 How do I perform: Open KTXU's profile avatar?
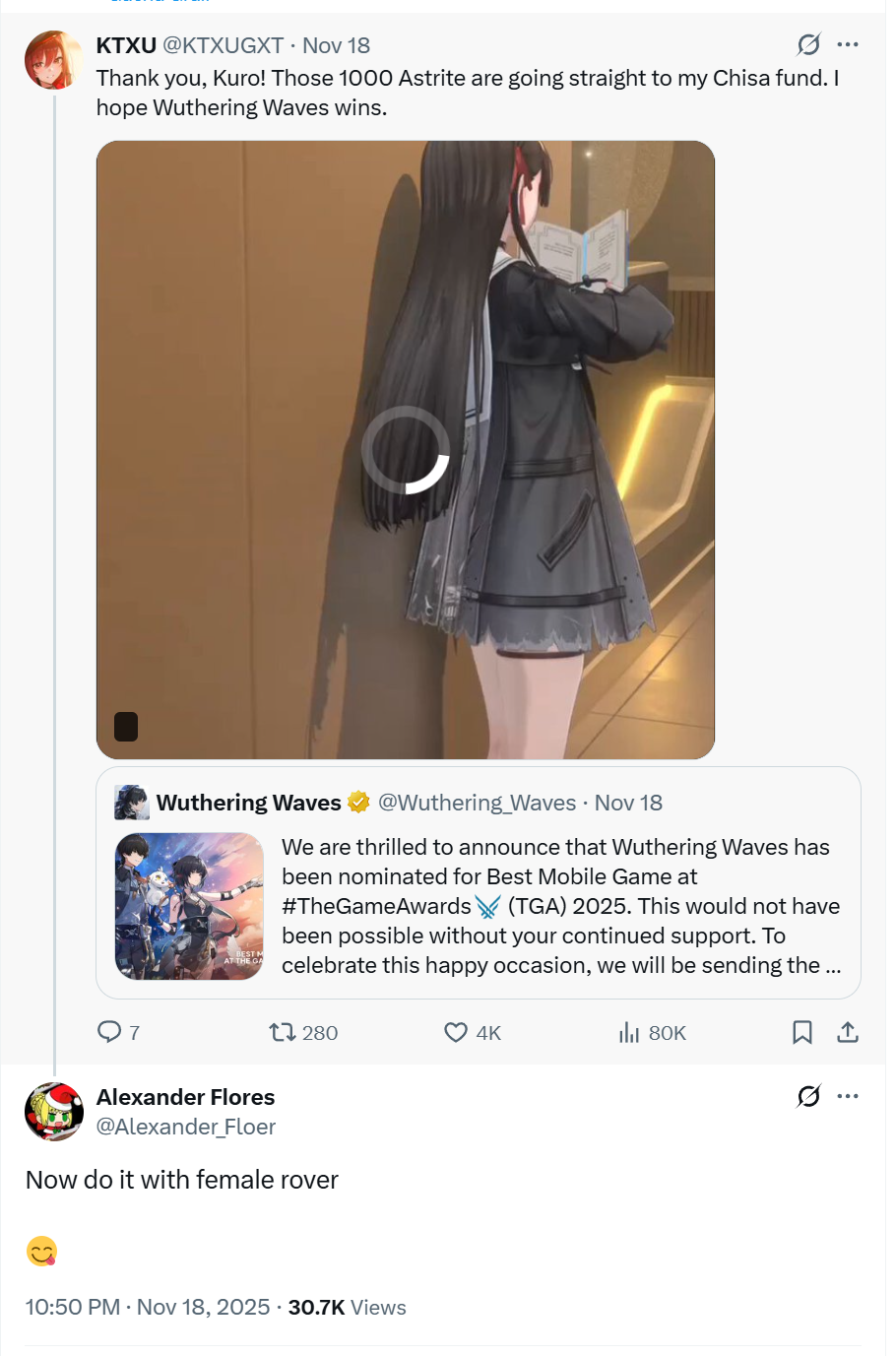coord(54,59)
